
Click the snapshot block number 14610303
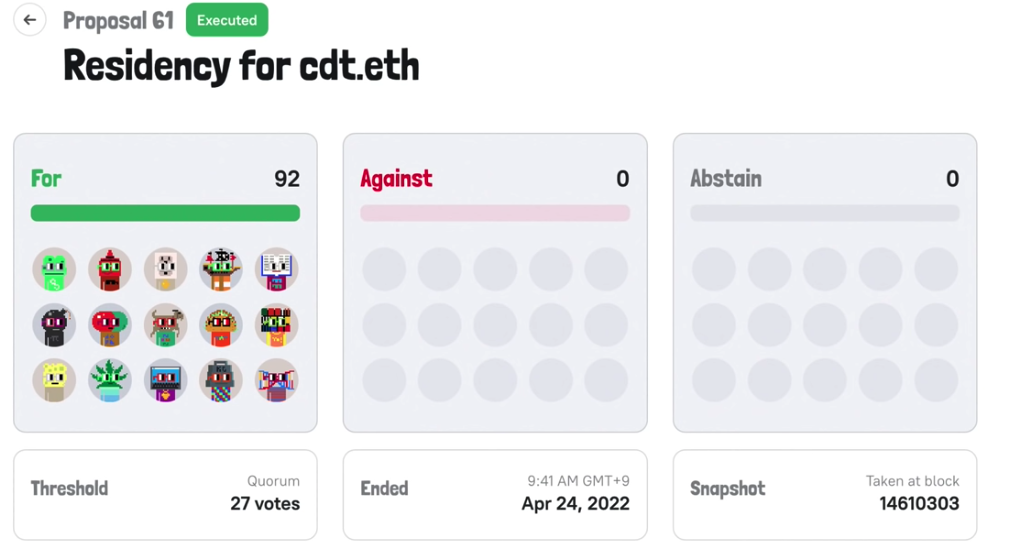click(920, 503)
